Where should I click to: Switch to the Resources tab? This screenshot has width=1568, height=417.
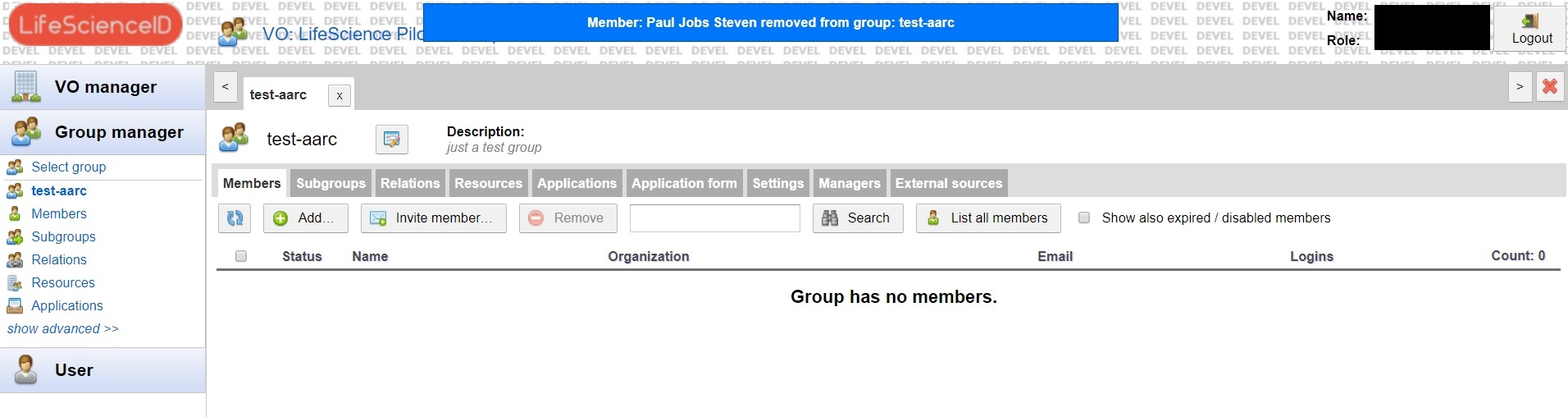click(x=489, y=183)
